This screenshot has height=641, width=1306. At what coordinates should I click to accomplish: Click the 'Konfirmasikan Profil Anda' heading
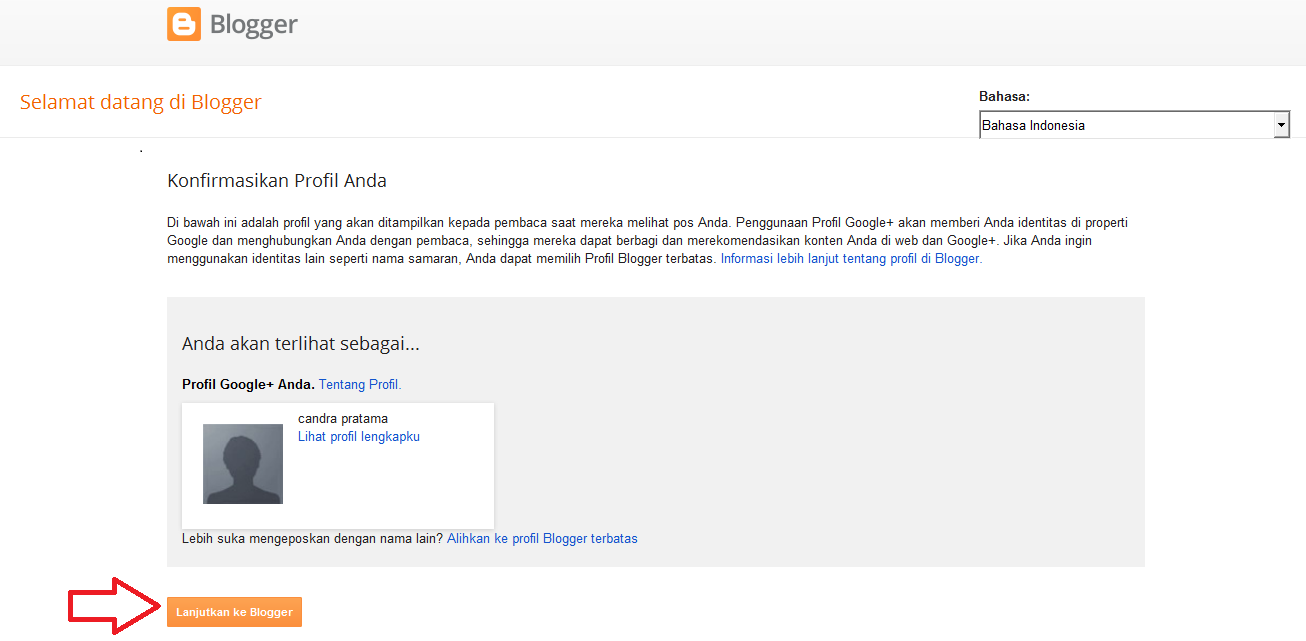pyautogui.click(x=277, y=181)
